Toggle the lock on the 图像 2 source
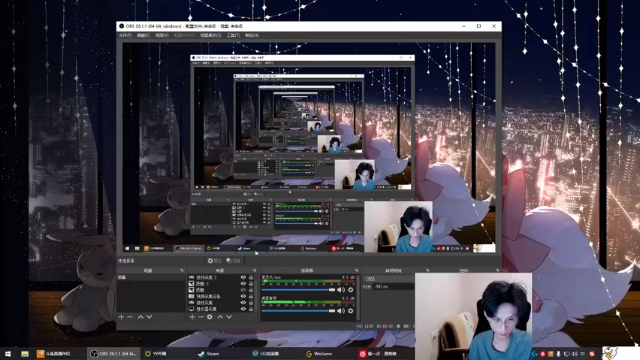The height and width of the screenshot is (360, 640). pos(251,284)
